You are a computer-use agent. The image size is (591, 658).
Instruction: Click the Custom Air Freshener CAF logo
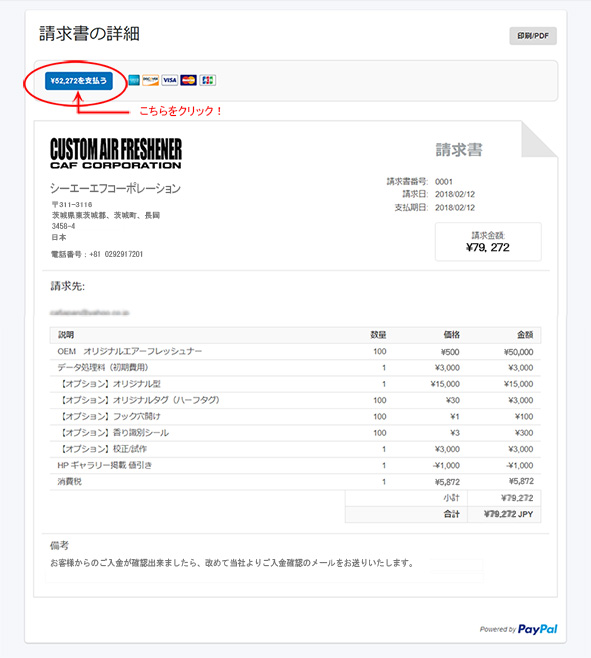pos(116,153)
